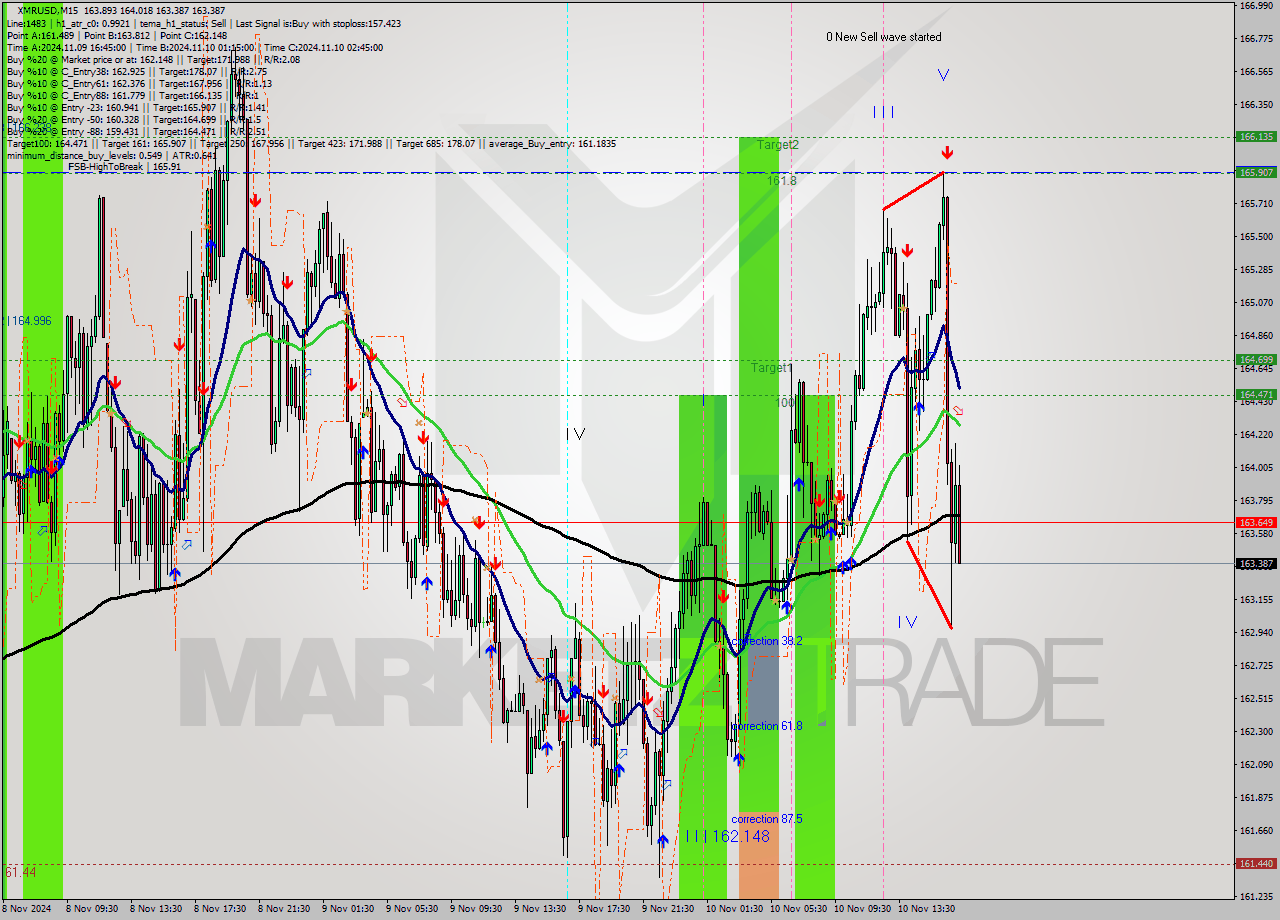The height and width of the screenshot is (920, 1280).
Task: Click the green 166.135 price tag
Action: point(1256,137)
